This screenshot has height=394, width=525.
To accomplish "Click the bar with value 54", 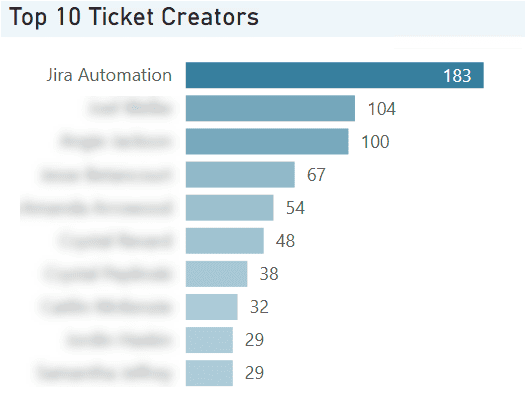I will coord(229,208).
